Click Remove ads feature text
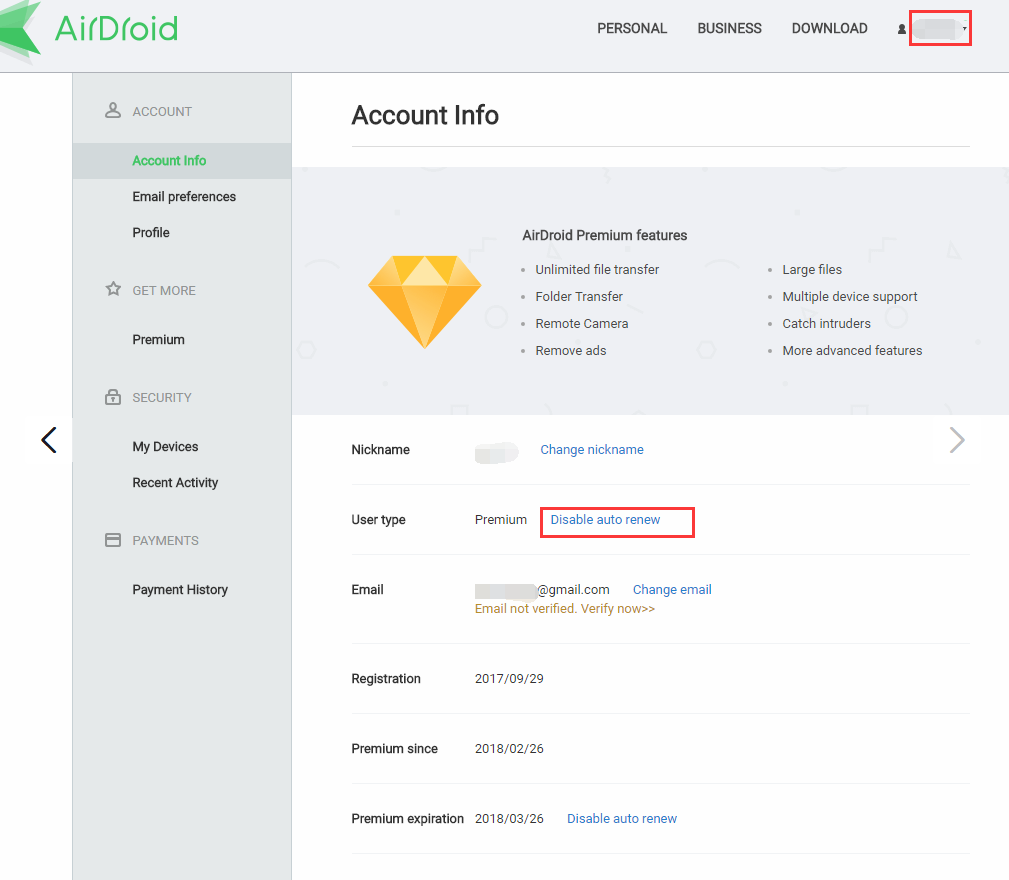The image size is (1009, 880). 571,350
